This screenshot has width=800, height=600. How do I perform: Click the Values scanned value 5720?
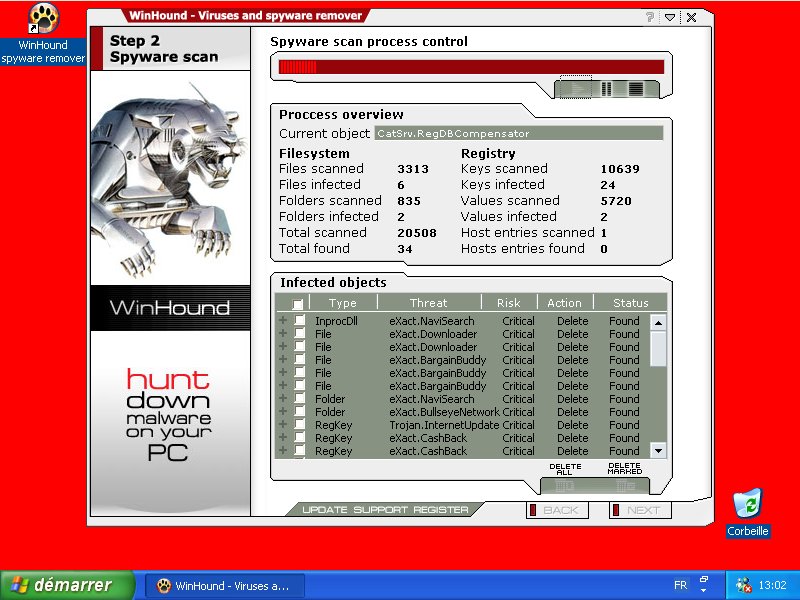(x=616, y=201)
